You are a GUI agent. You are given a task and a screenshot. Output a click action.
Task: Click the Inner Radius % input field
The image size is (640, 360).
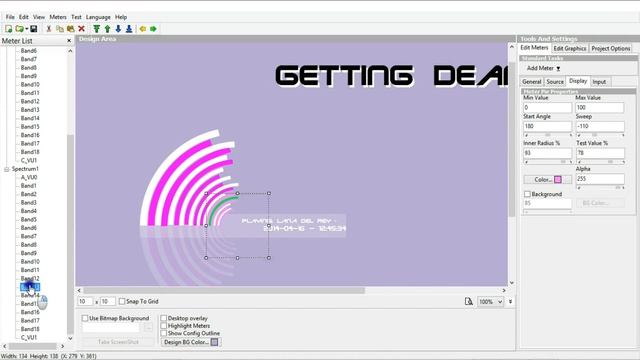(x=547, y=153)
